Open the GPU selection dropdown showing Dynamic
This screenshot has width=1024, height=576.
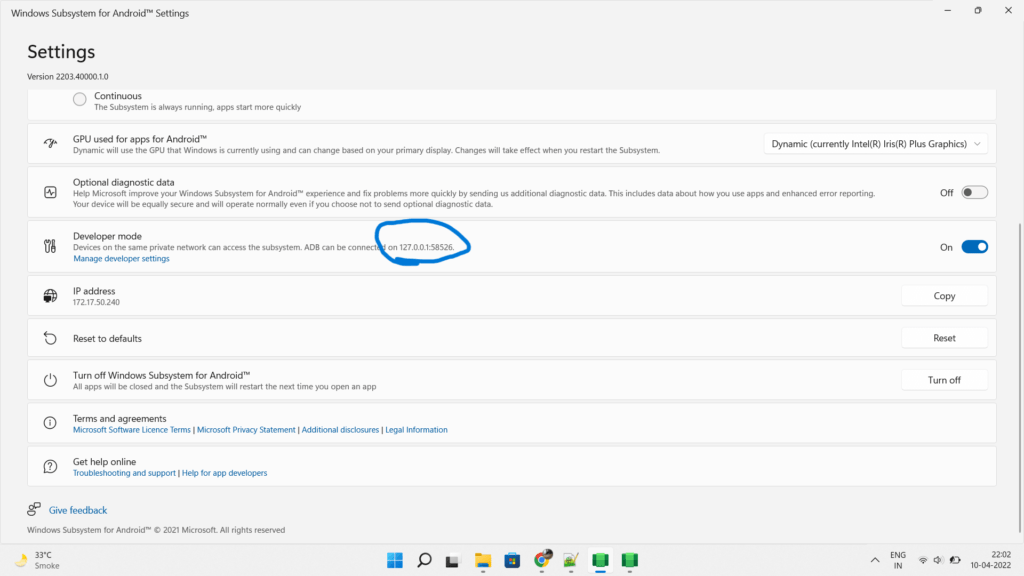point(875,144)
